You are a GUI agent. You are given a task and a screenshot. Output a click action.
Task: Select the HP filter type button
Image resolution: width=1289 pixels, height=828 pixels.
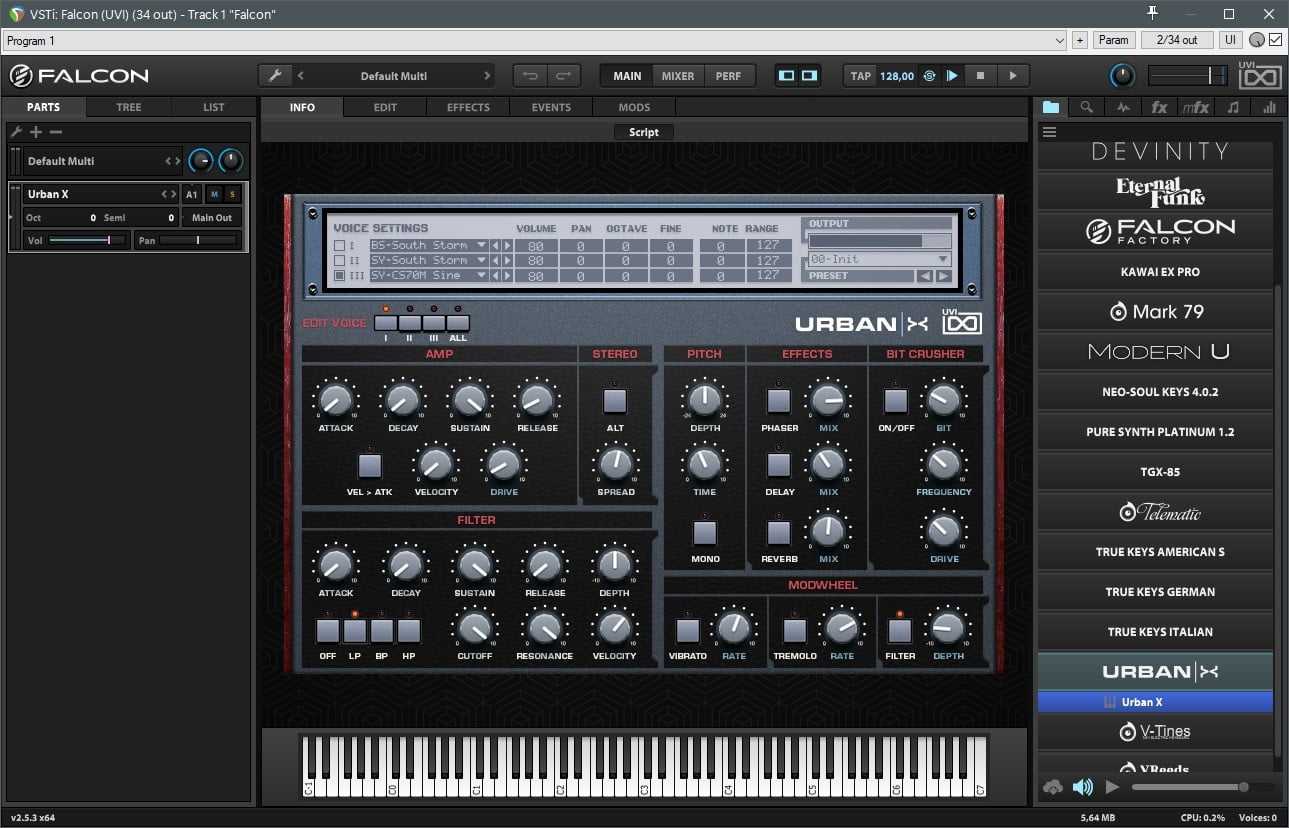coord(409,631)
